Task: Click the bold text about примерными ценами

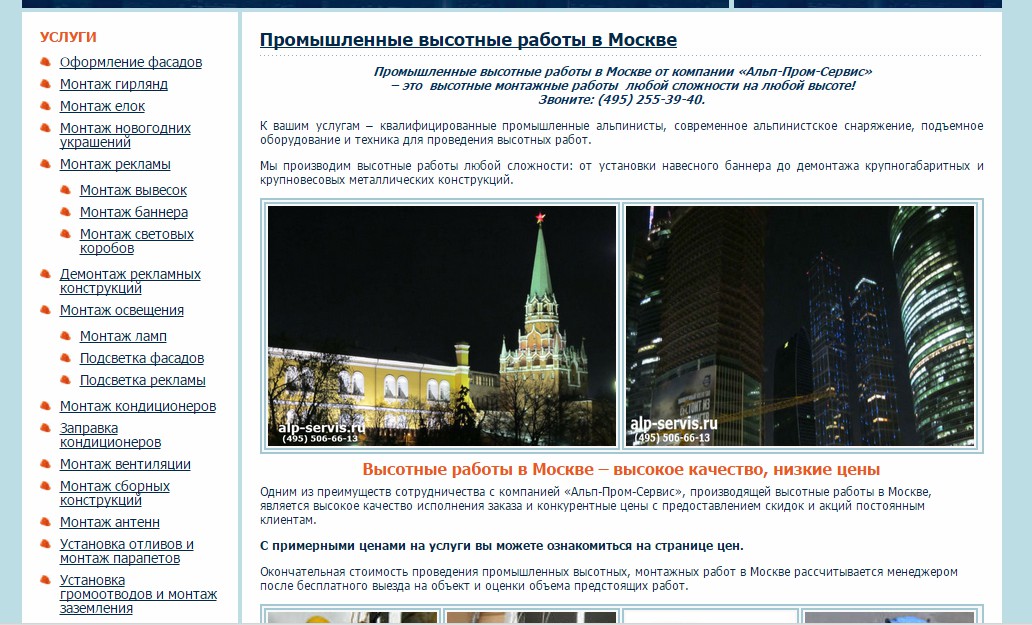Action: coord(502,546)
